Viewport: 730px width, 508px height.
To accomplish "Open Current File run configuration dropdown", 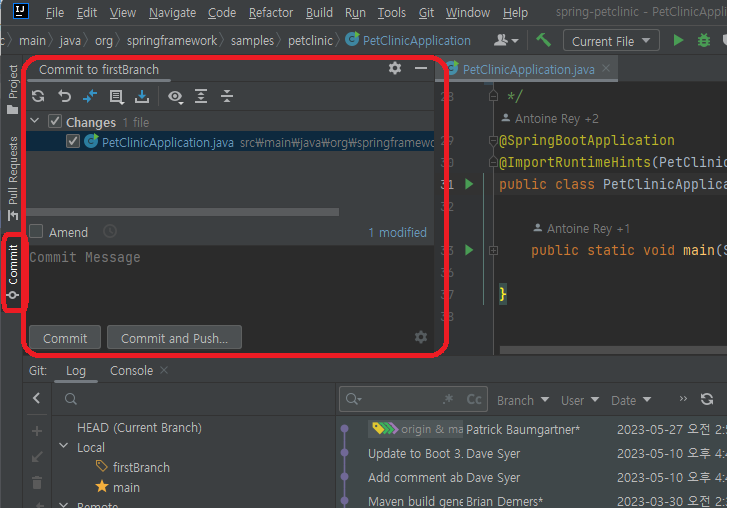I will (x=611, y=41).
